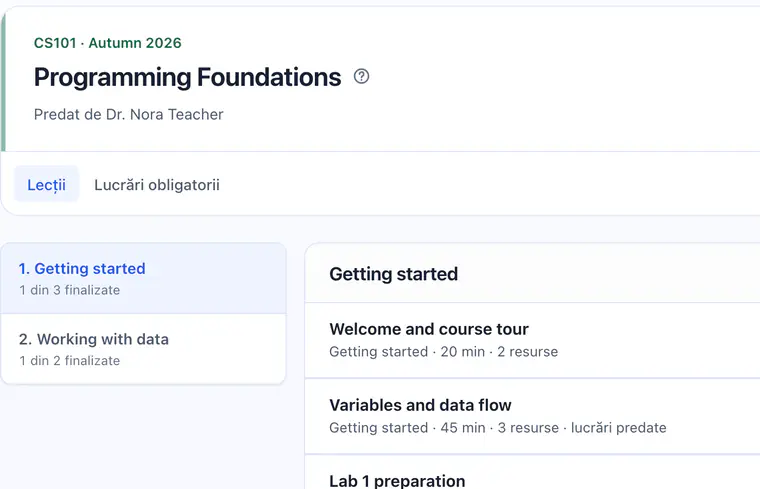Click the 3 resurse text under Variables lesson

tap(528, 428)
